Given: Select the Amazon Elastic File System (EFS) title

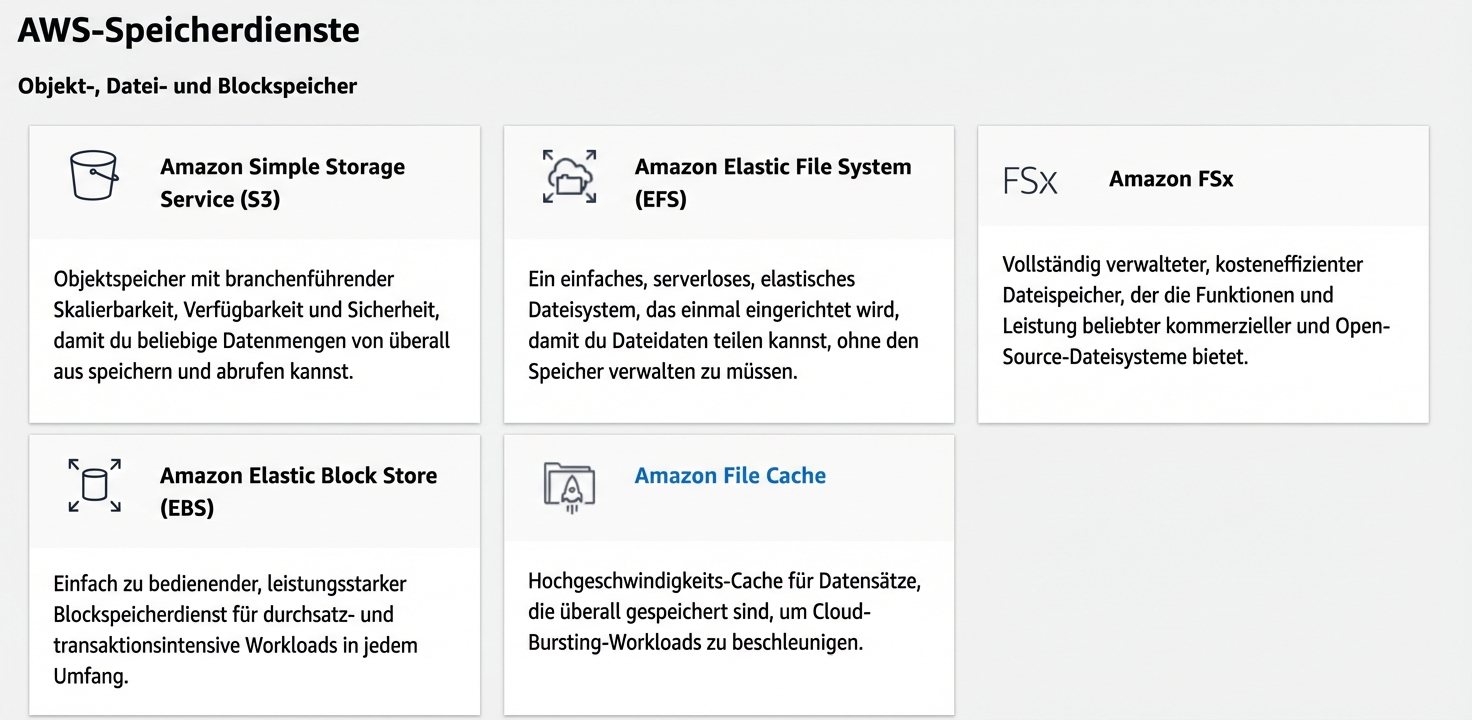Looking at the screenshot, I should coord(772,183).
